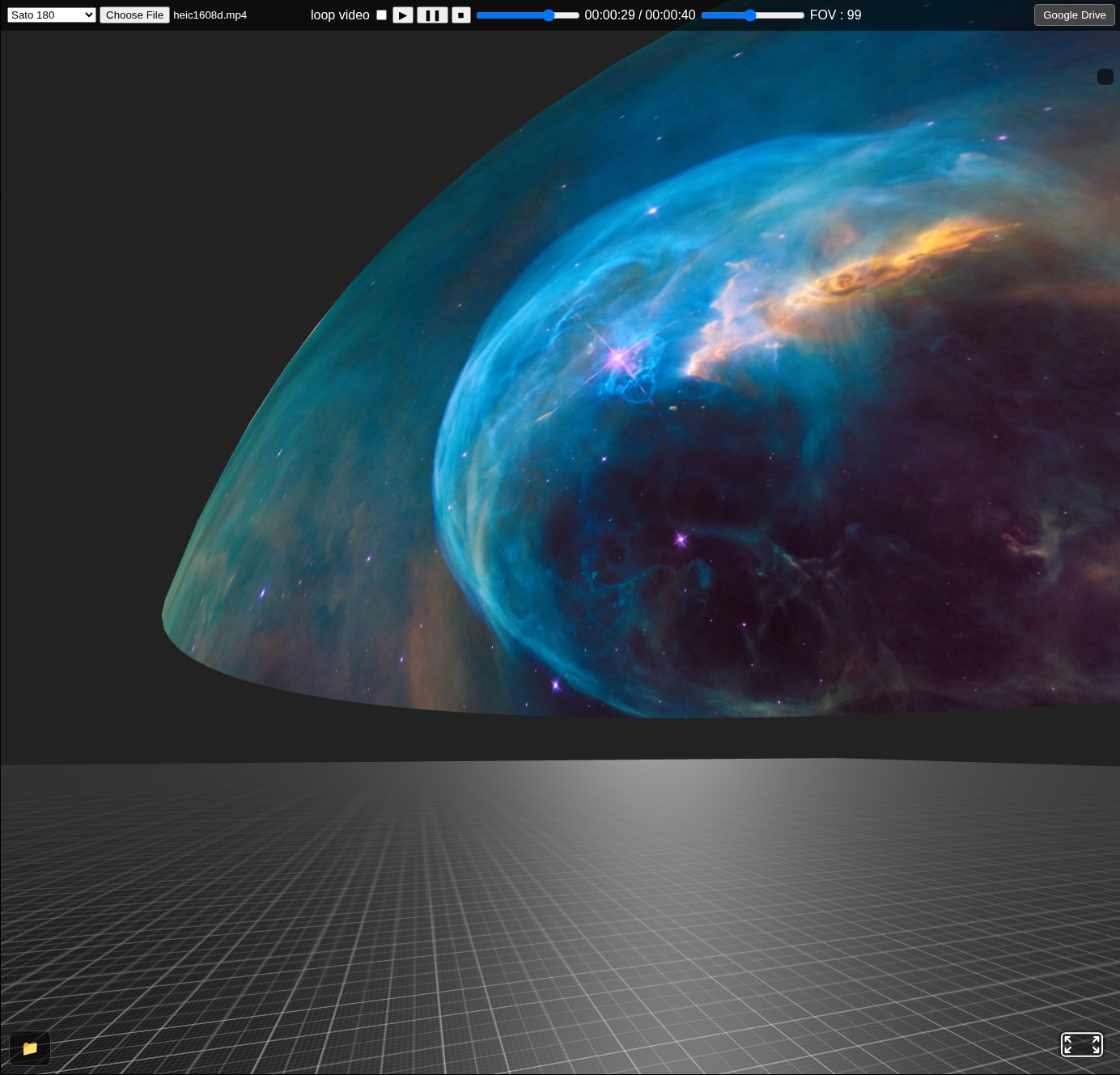The width and height of the screenshot is (1120, 1075).
Task: Click the FOV : 99 indicator
Action: [x=835, y=15]
